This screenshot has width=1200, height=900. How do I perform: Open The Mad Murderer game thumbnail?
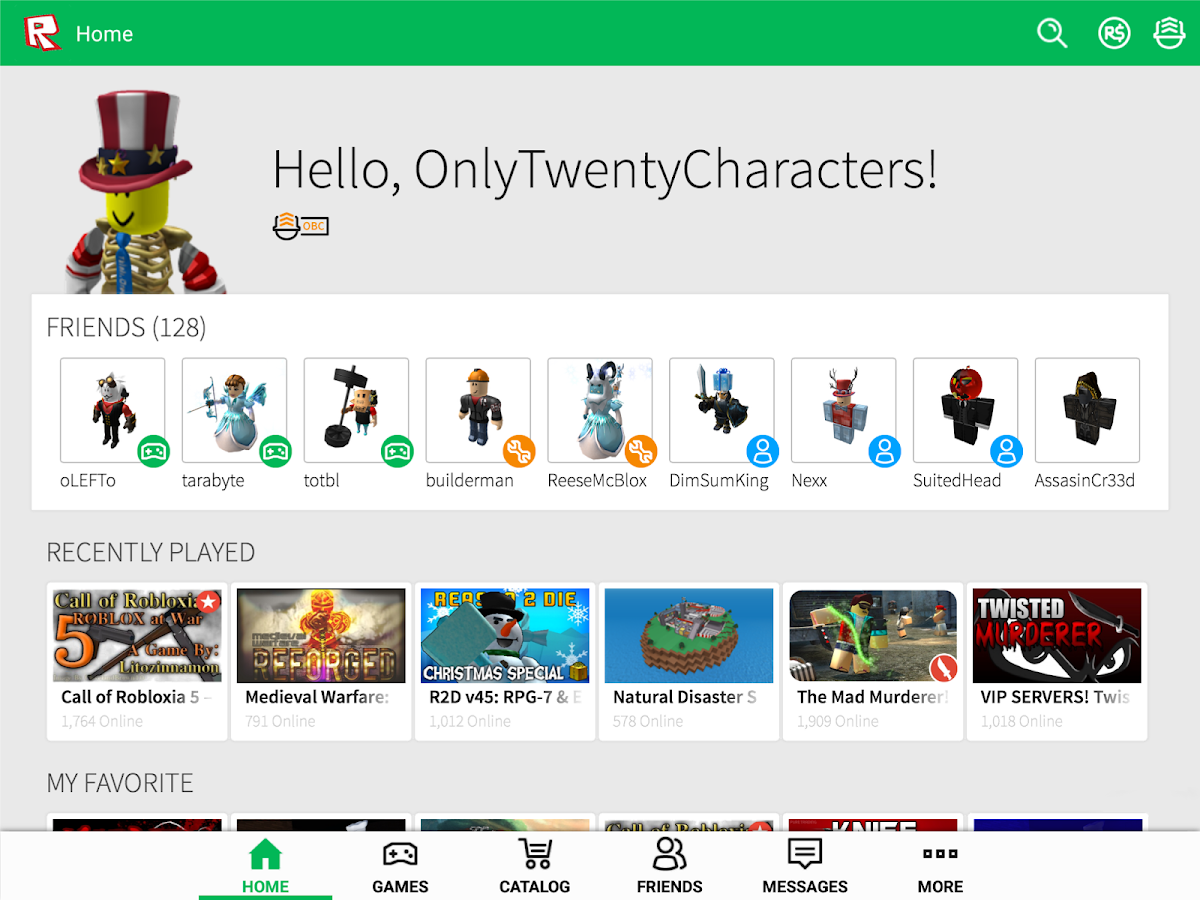[x=873, y=635]
